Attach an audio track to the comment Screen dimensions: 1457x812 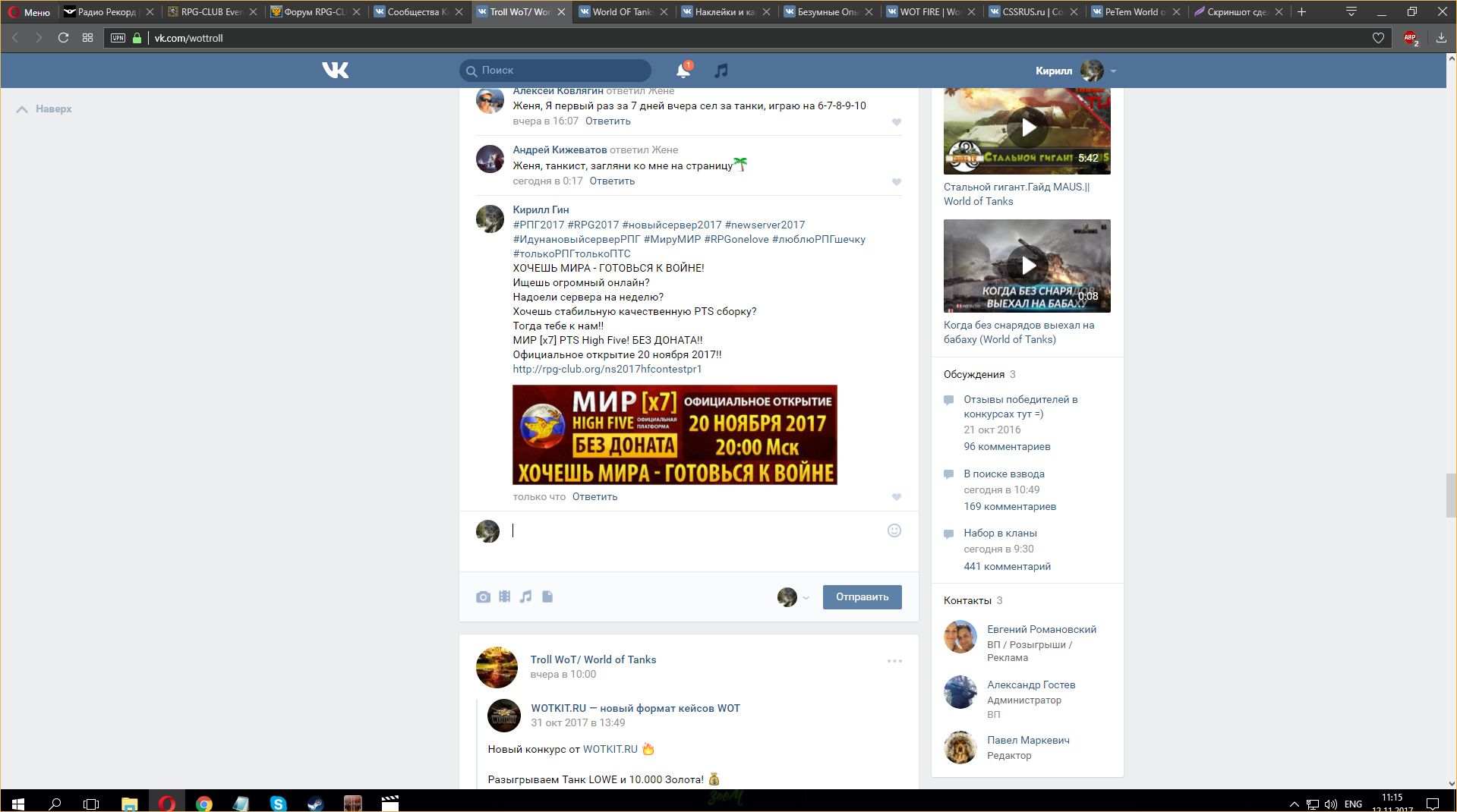(x=525, y=597)
